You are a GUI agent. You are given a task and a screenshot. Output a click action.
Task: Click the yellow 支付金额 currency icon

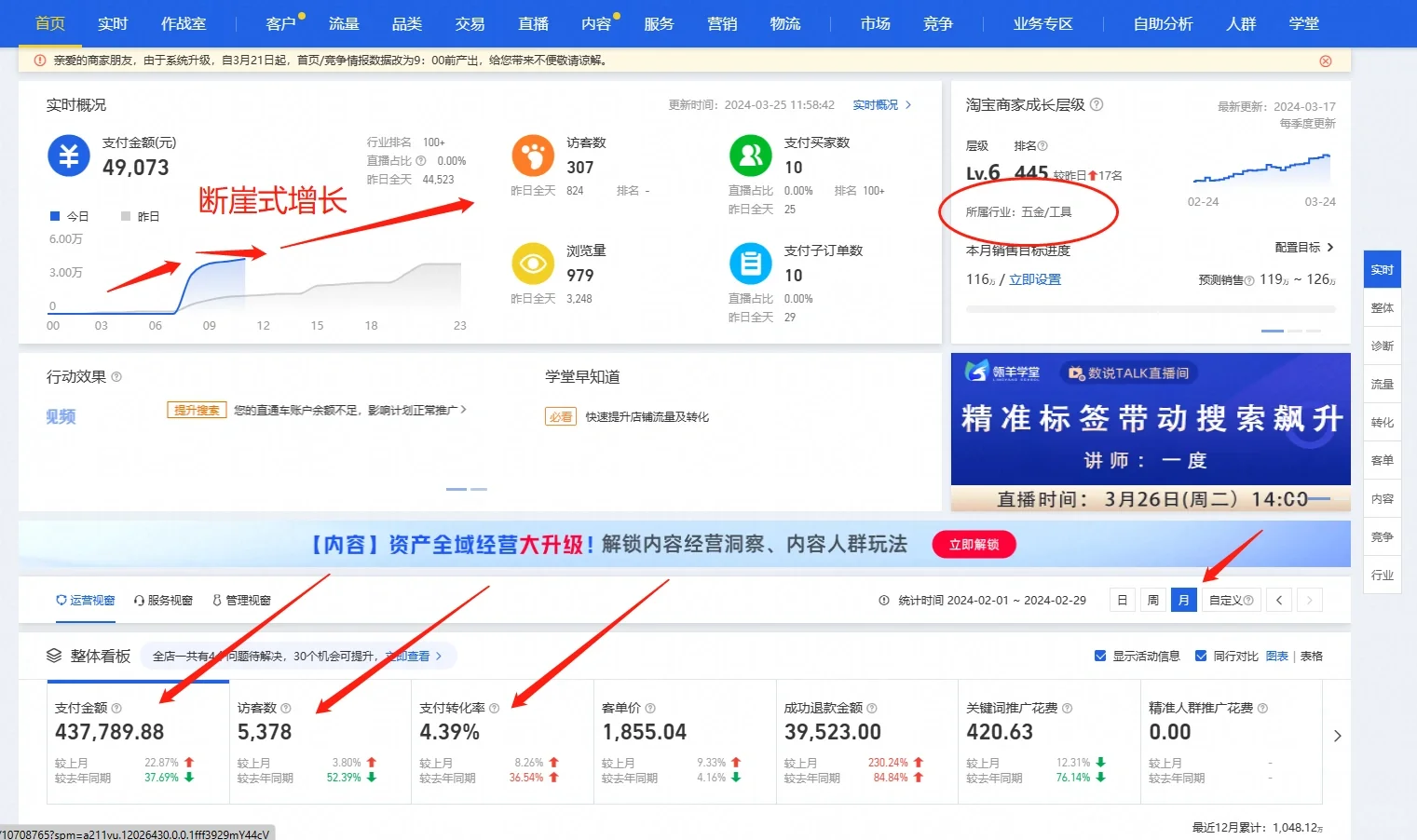67,156
